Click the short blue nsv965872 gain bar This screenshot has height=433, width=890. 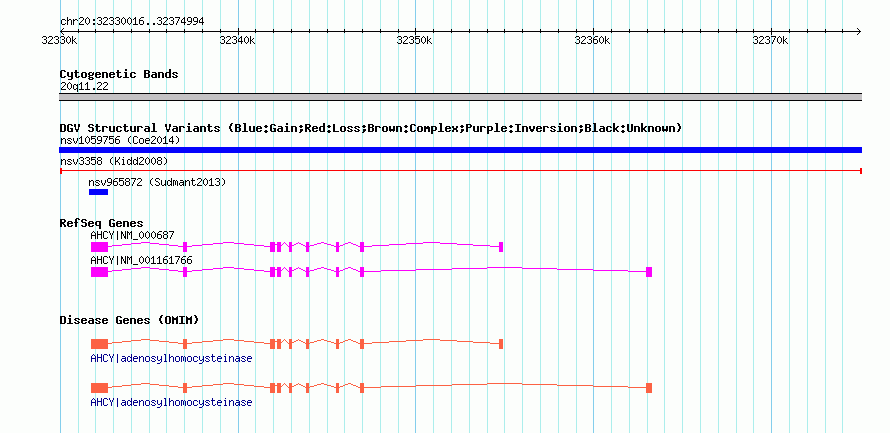[98, 192]
